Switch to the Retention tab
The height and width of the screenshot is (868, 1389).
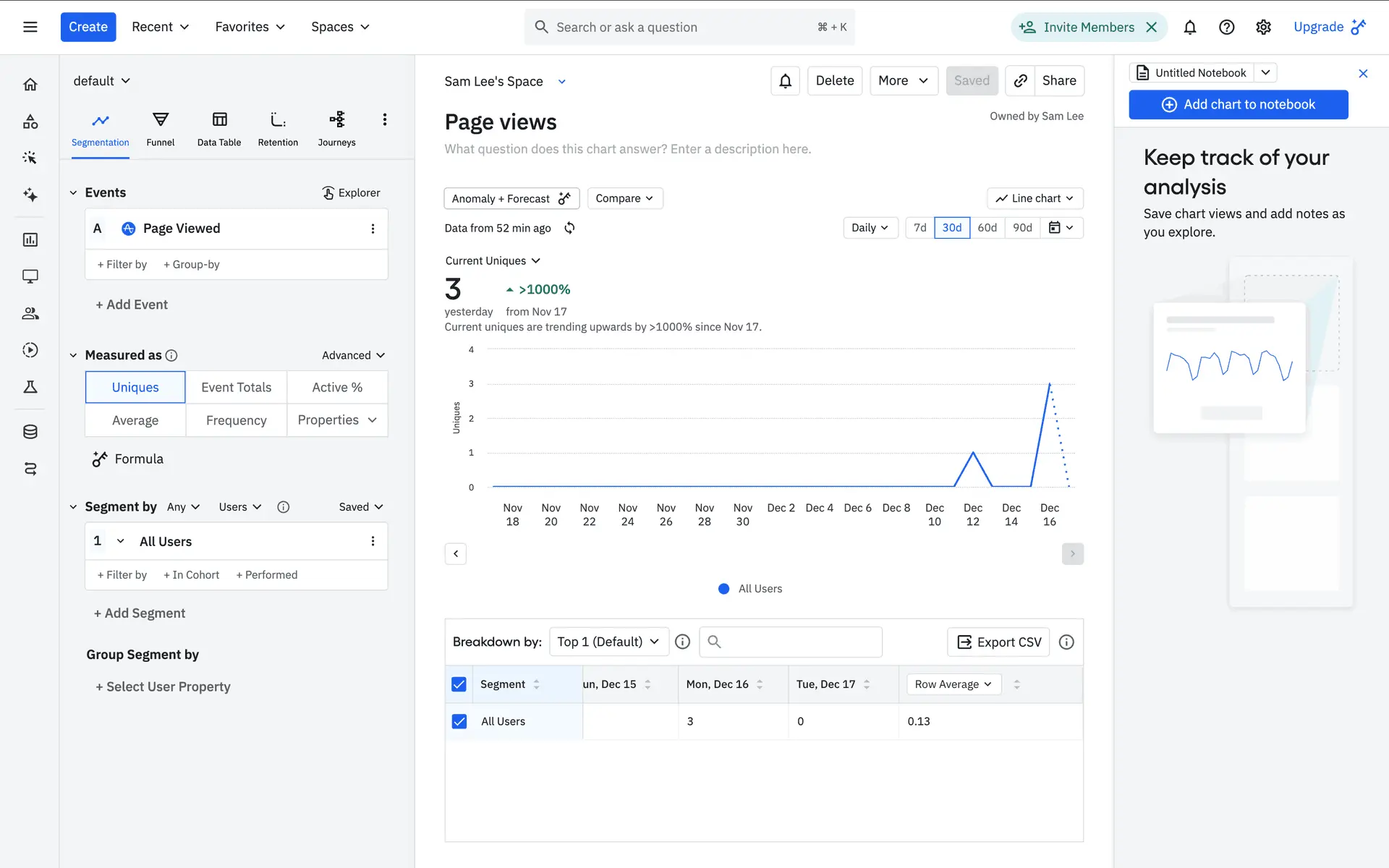pos(278,129)
